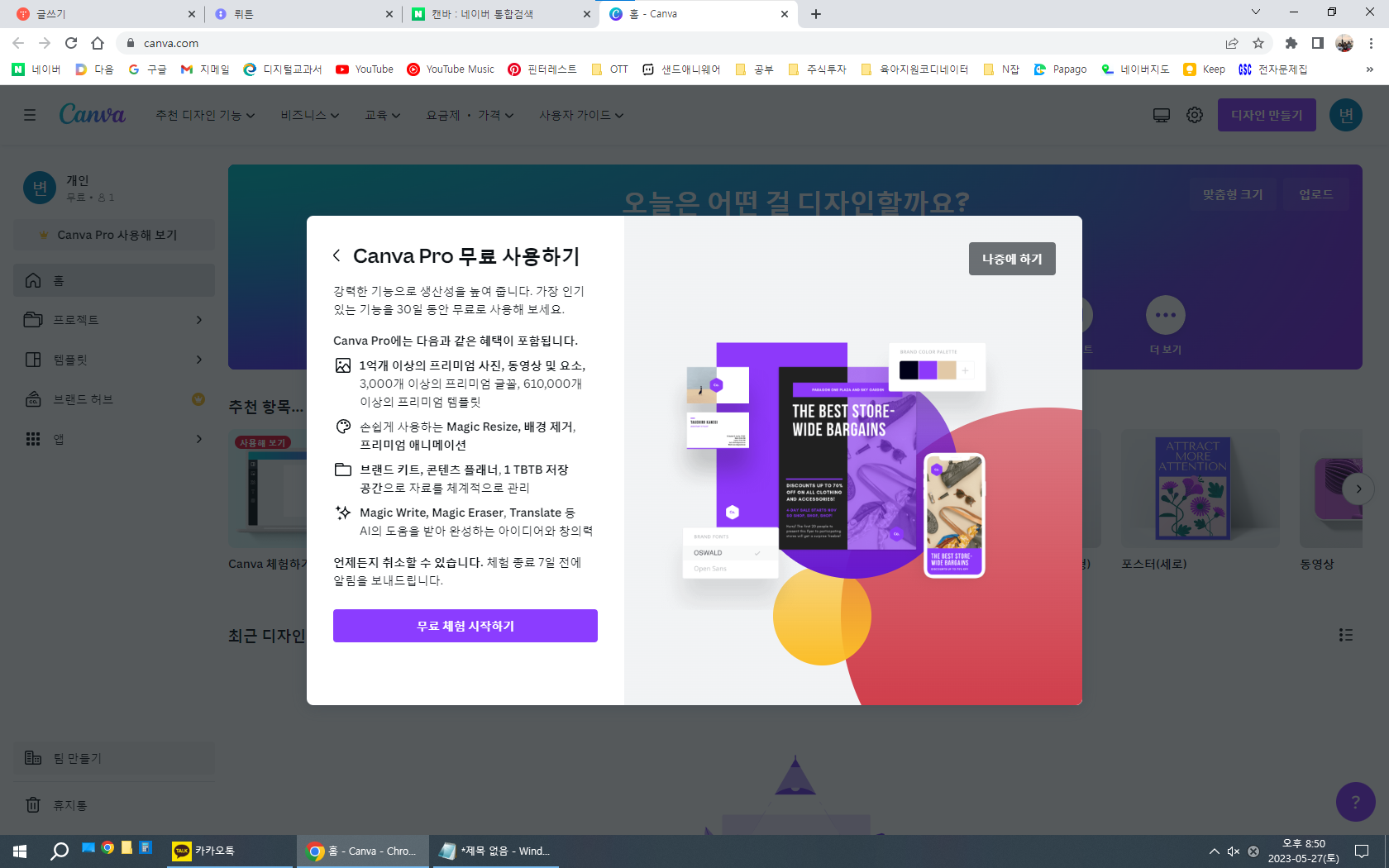The height and width of the screenshot is (868, 1389).
Task: Expand 추천 디자인 기능 menu
Action: click(205, 115)
